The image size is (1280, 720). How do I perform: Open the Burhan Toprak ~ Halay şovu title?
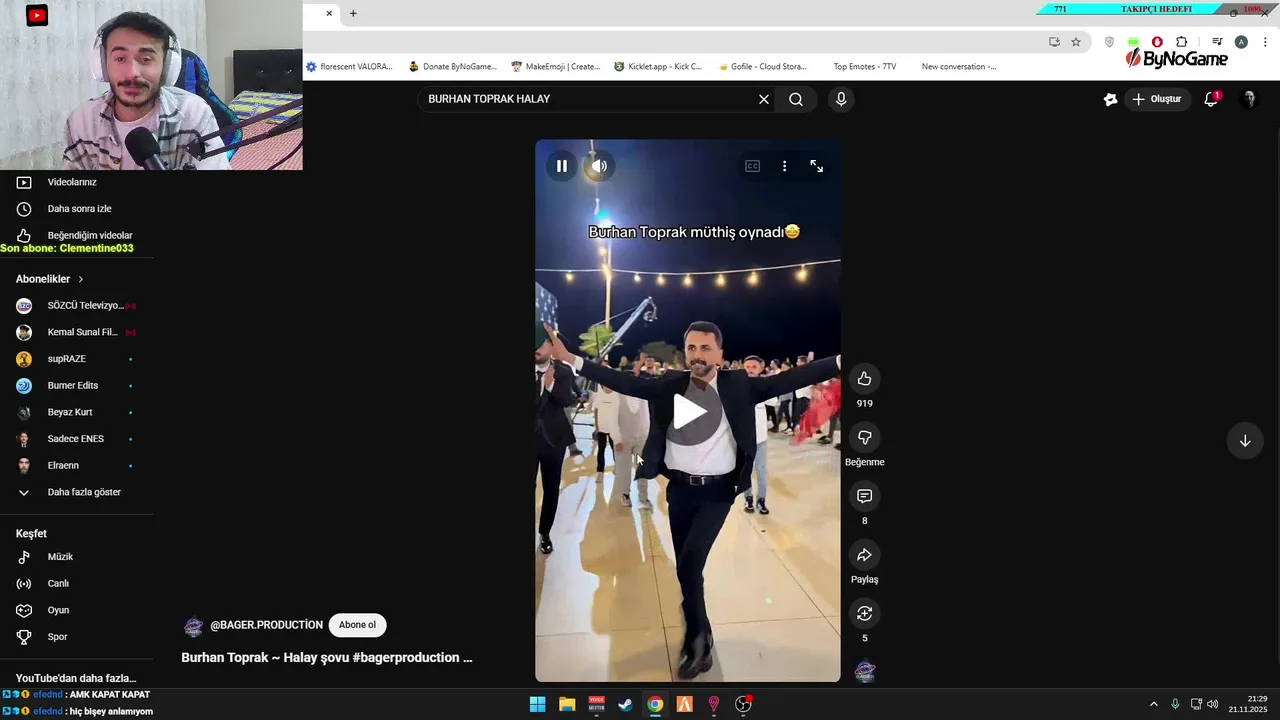point(327,657)
